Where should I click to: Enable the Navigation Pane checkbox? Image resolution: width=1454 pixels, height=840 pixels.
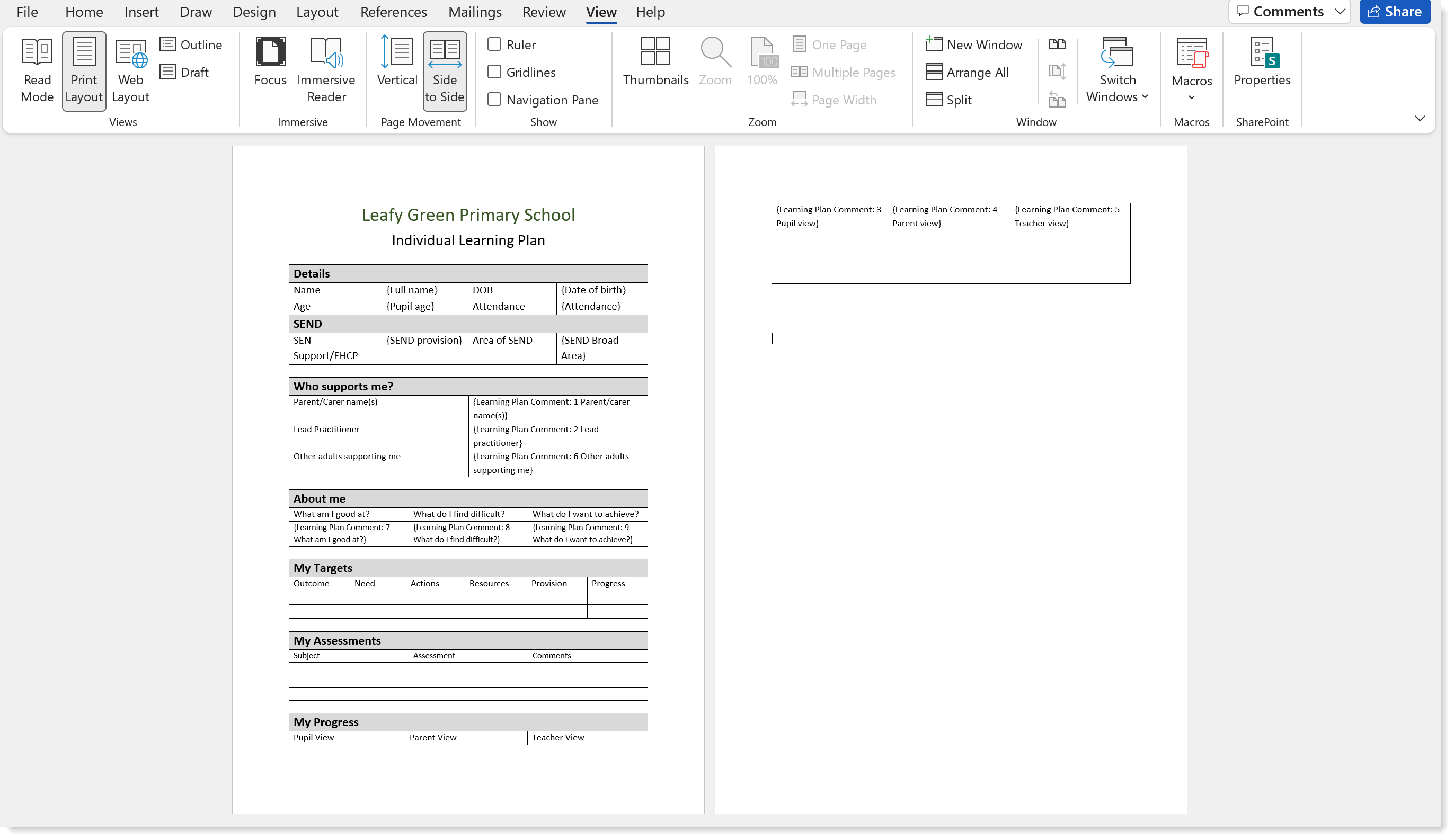click(x=494, y=100)
